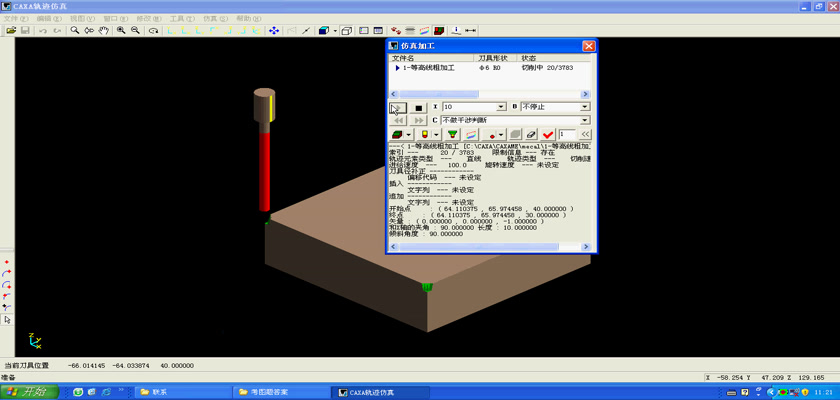The image size is (840, 400).
Task: Click the 刀具形状 column header
Action: click(494, 58)
